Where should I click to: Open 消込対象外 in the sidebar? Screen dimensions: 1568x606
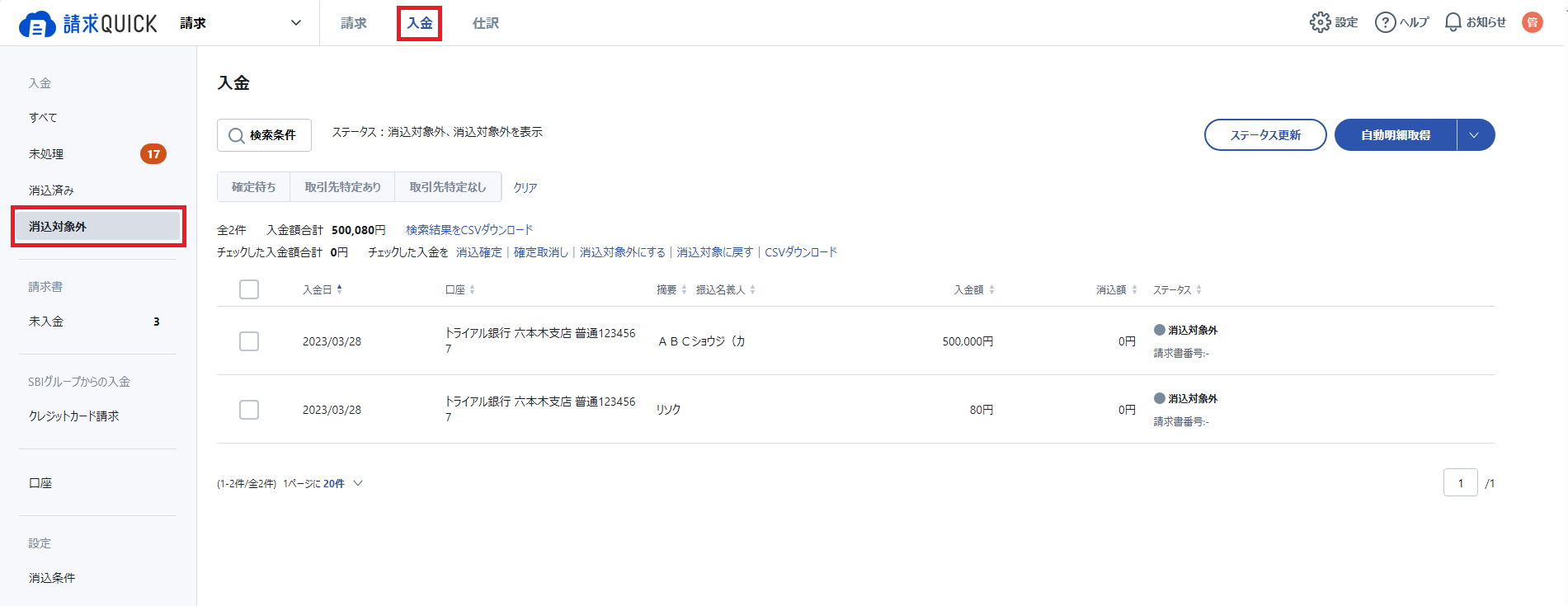(x=97, y=226)
